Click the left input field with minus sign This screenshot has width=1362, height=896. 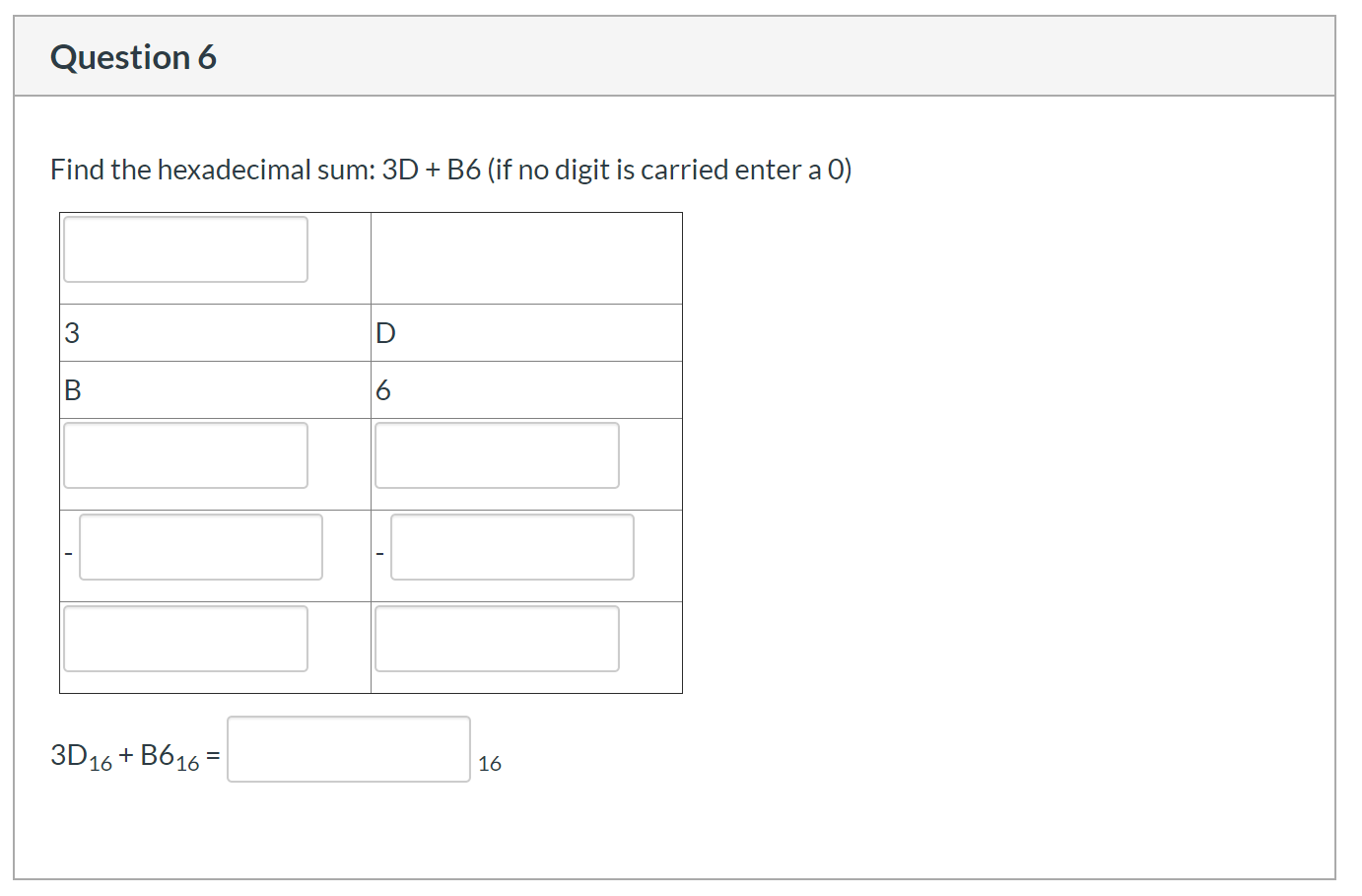[201, 547]
